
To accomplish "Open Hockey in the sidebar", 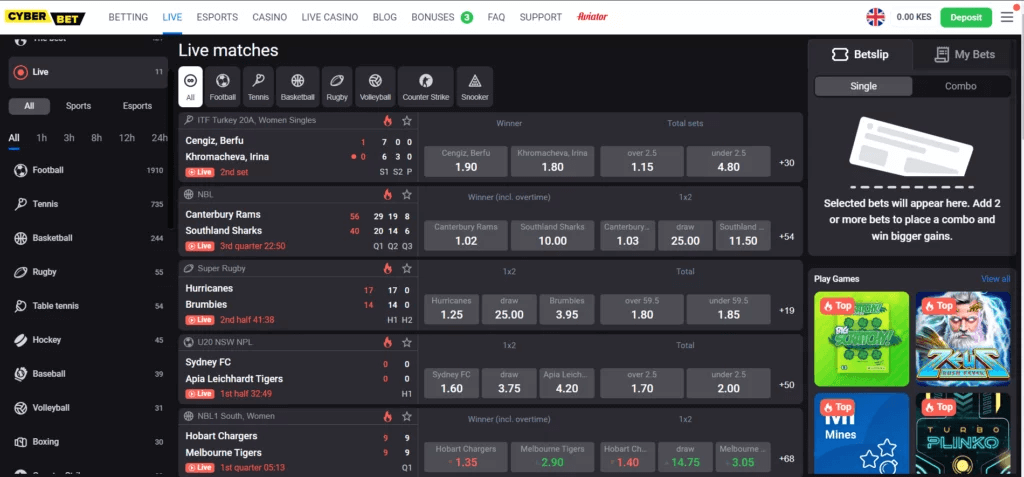I will (88, 340).
